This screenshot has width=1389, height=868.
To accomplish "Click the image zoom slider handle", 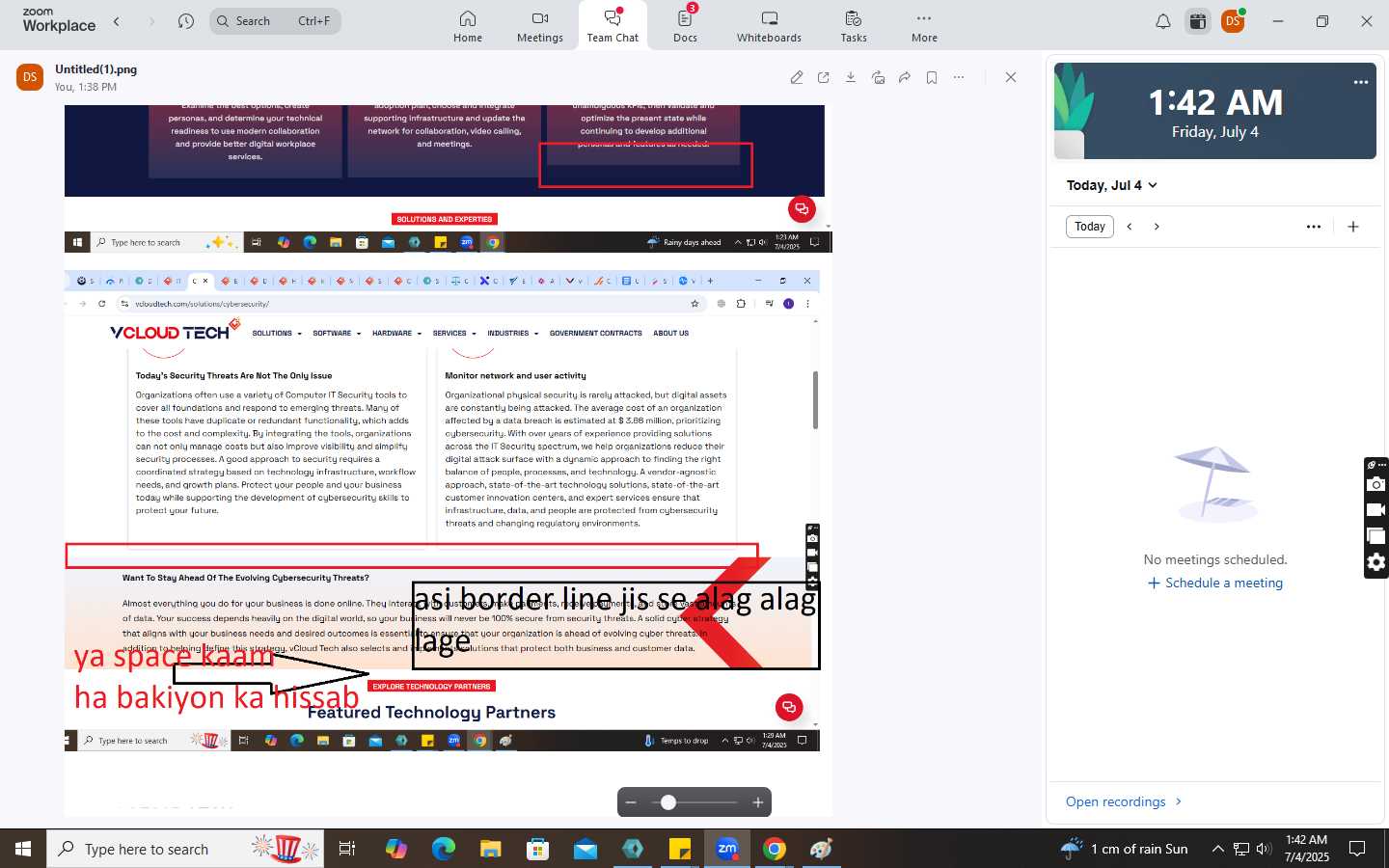I will 668,802.
